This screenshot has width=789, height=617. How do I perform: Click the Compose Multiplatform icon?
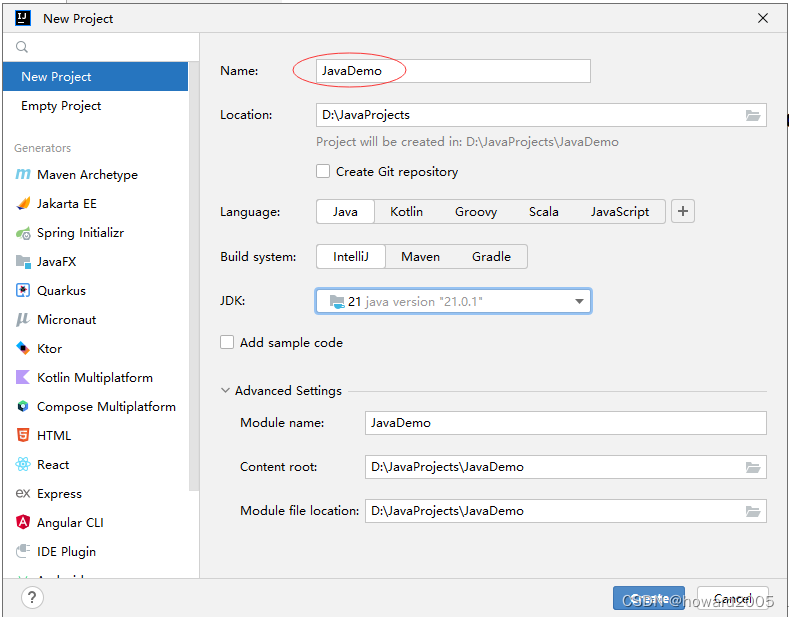pos(23,406)
